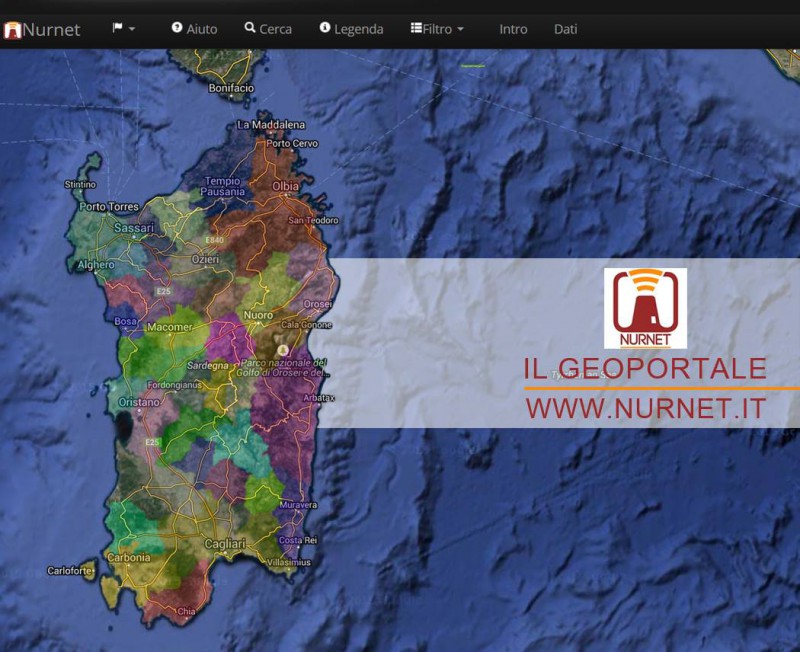Open Cerca search menu item

pyautogui.click(x=268, y=29)
